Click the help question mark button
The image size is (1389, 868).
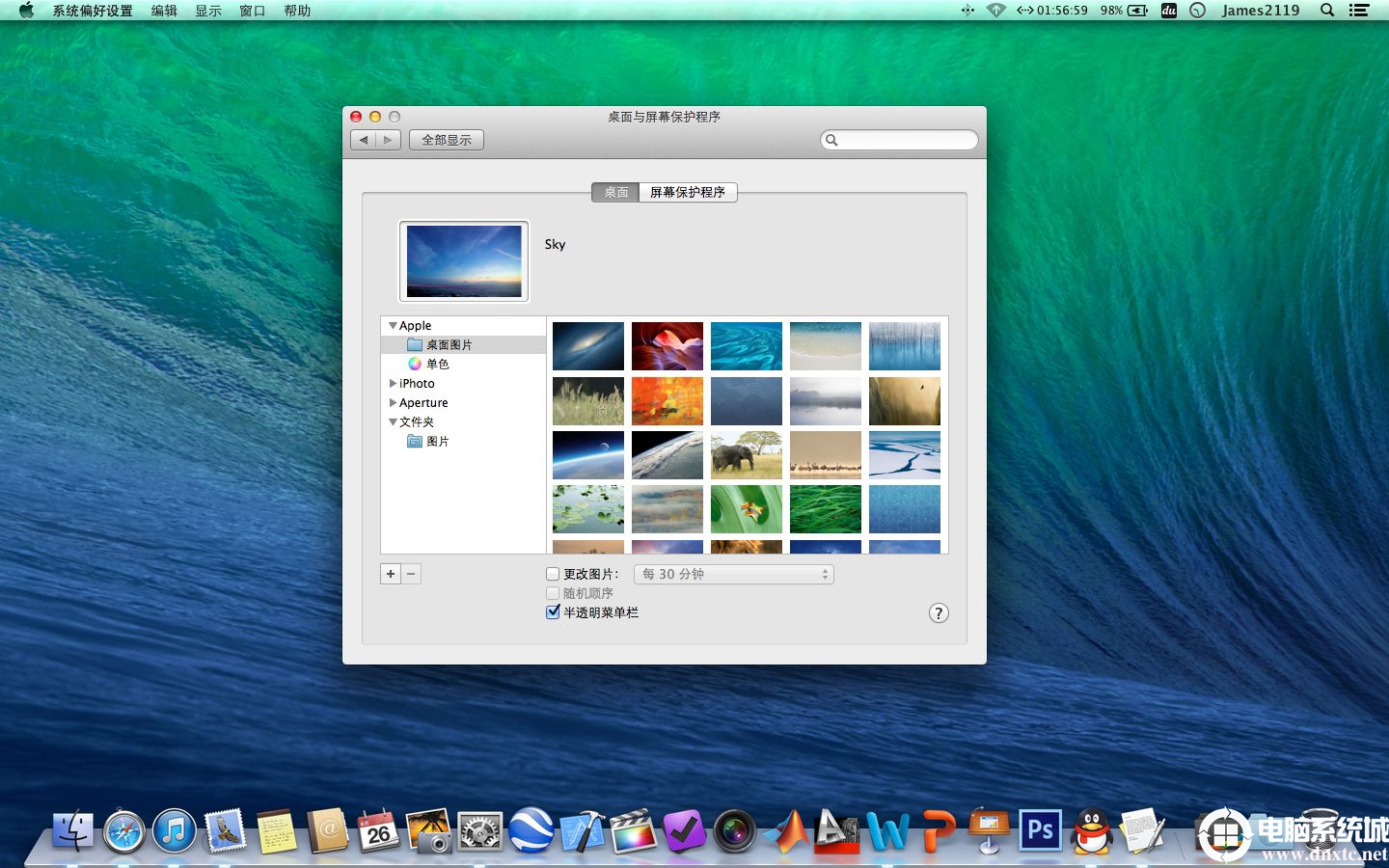939,613
